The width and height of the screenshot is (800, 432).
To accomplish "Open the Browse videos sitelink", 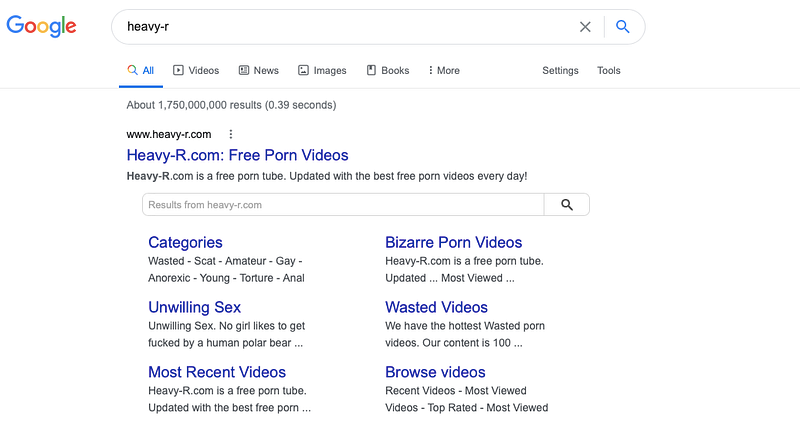I will 435,372.
